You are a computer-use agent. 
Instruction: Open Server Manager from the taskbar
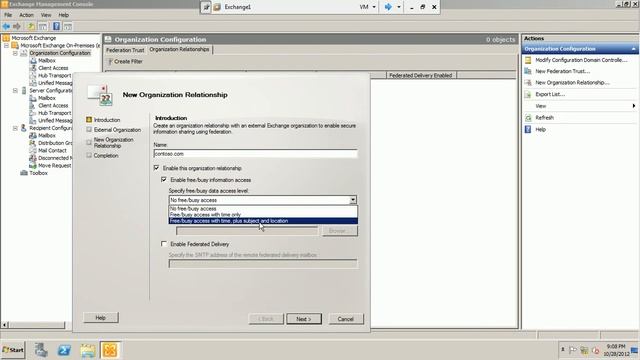(x=41, y=350)
